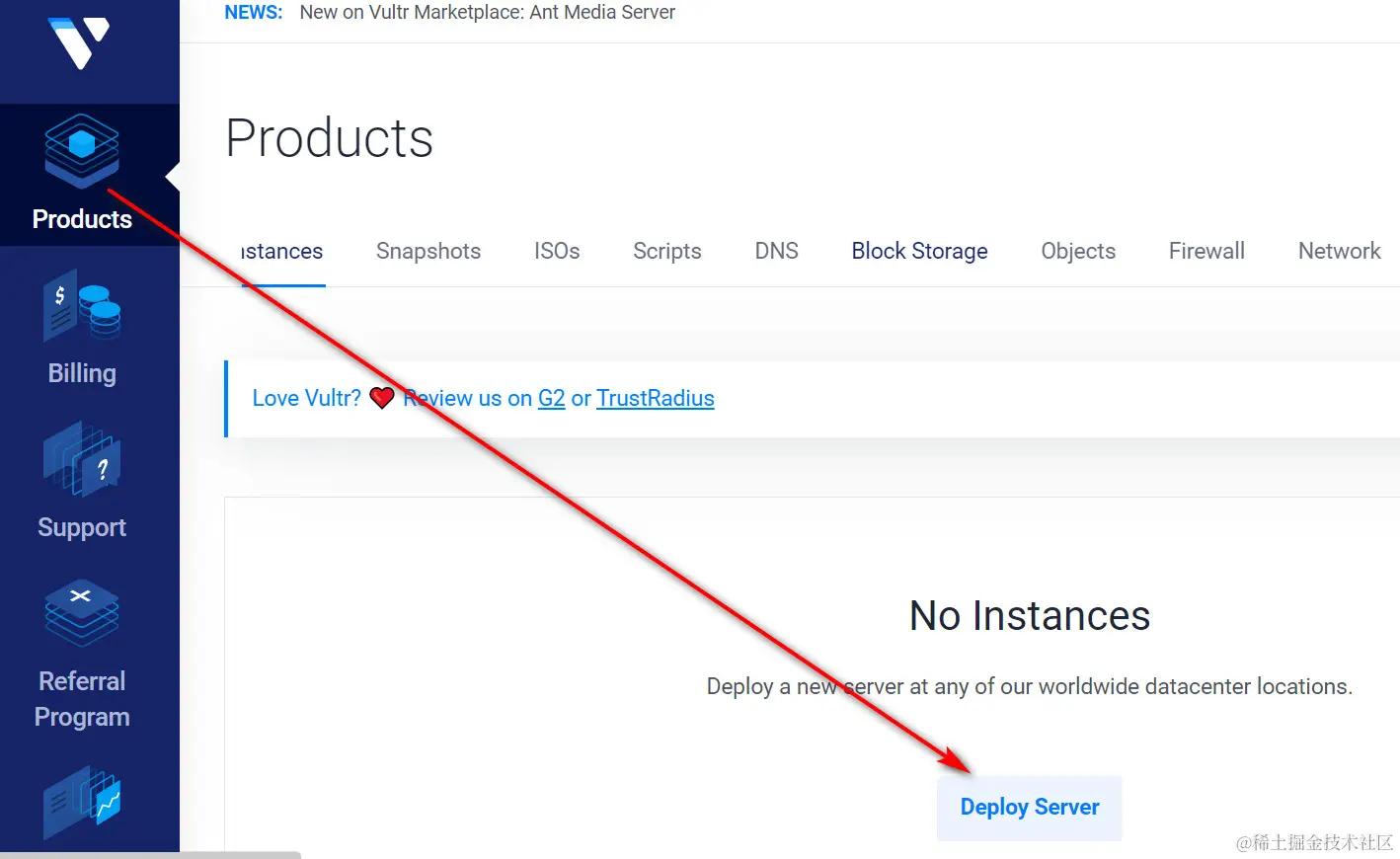Screen dimensions: 1400x859
Task: Select the Network tab
Action: click(1339, 251)
